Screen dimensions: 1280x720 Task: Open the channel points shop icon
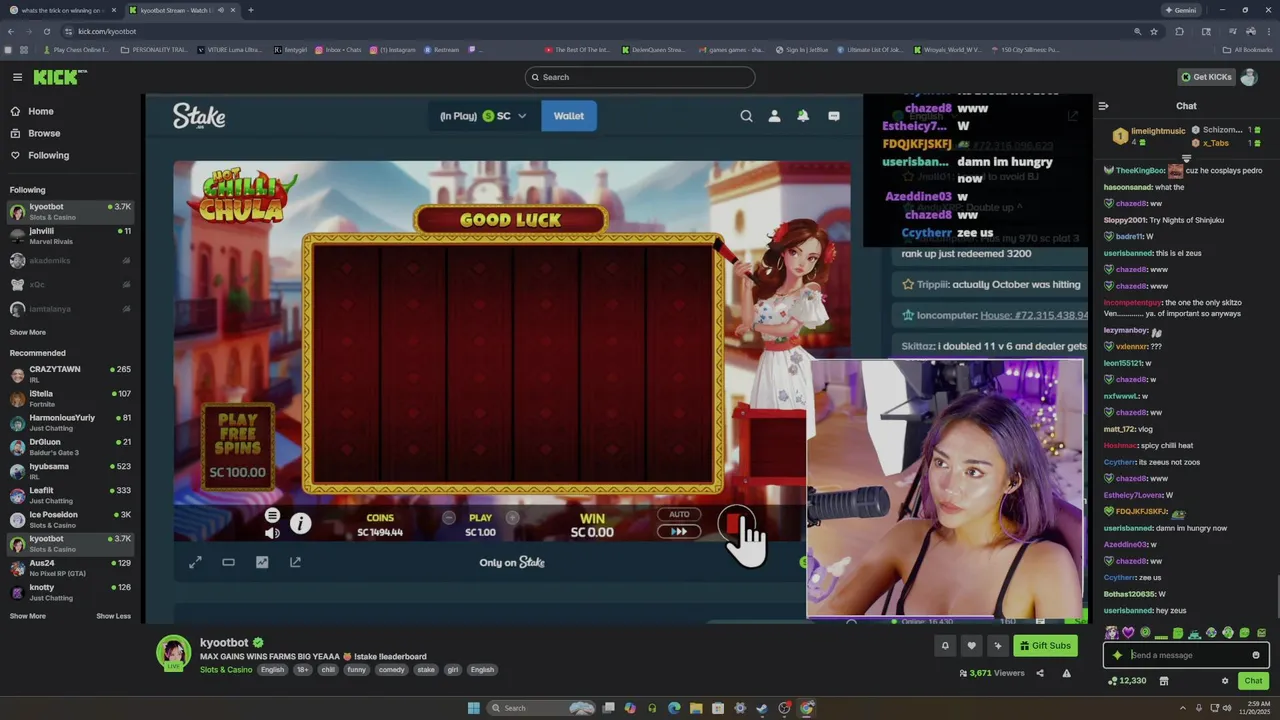[1164, 681]
